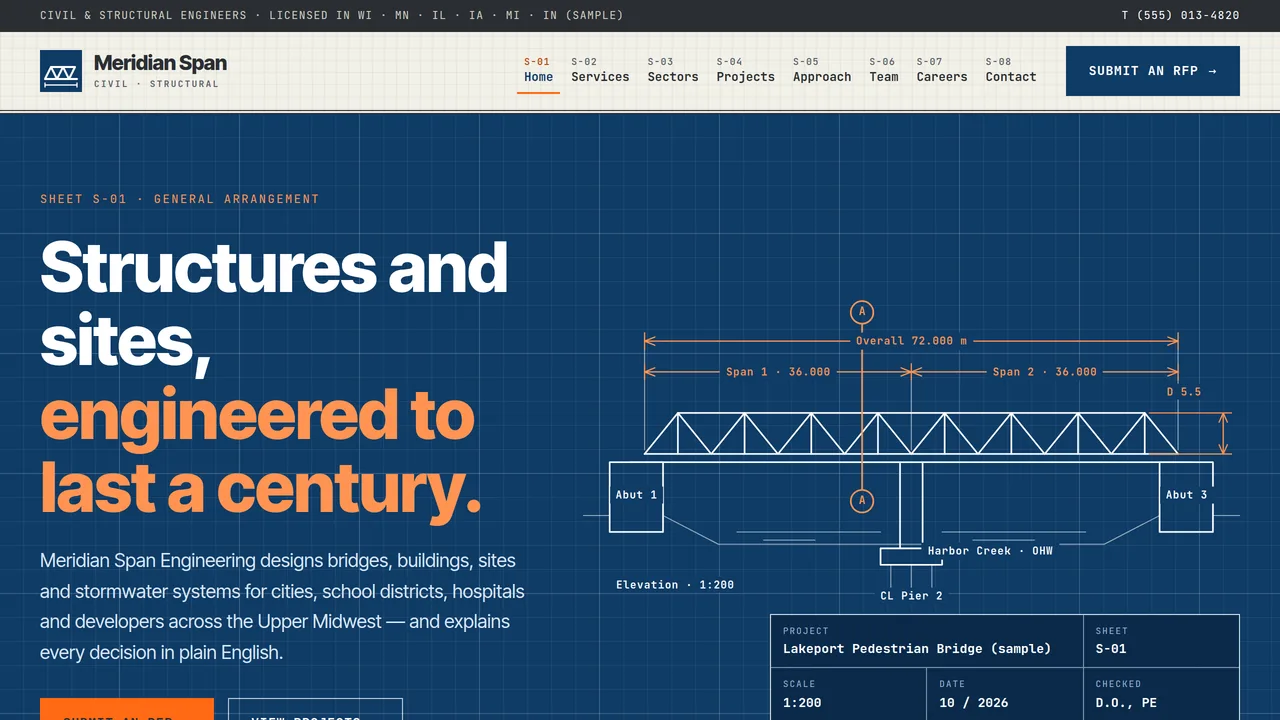
Task: Click the Abut 3 label in the drawing
Action: (1186, 495)
